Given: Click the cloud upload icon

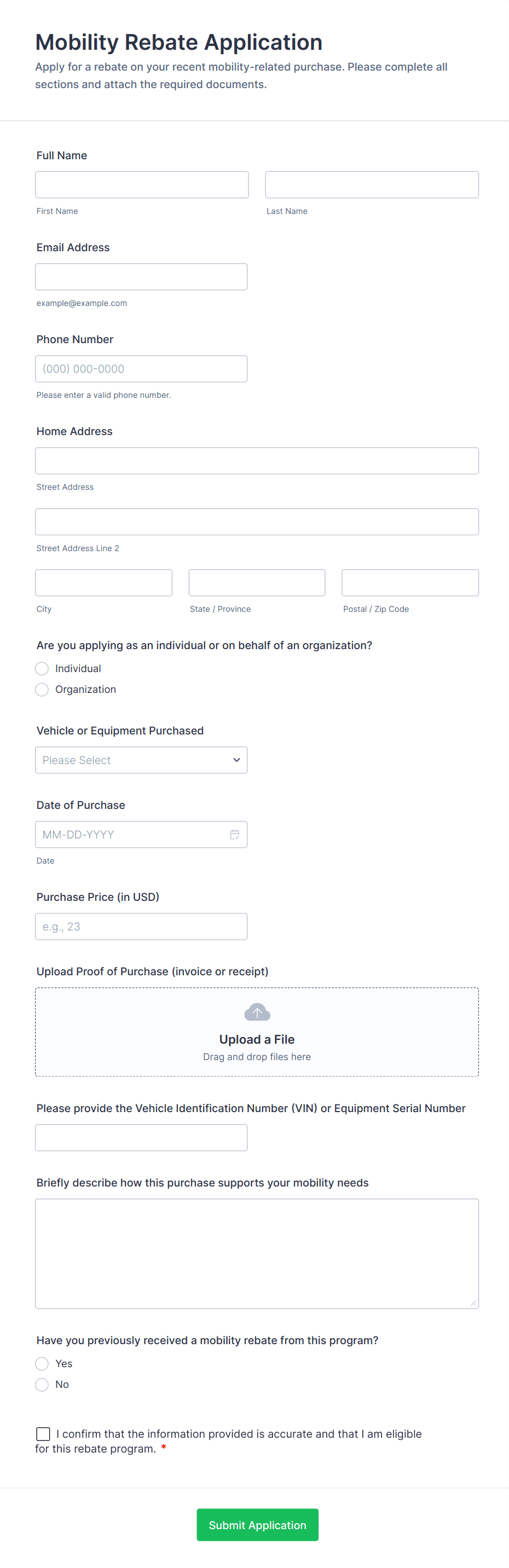Looking at the screenshot, I should 257,1012.
